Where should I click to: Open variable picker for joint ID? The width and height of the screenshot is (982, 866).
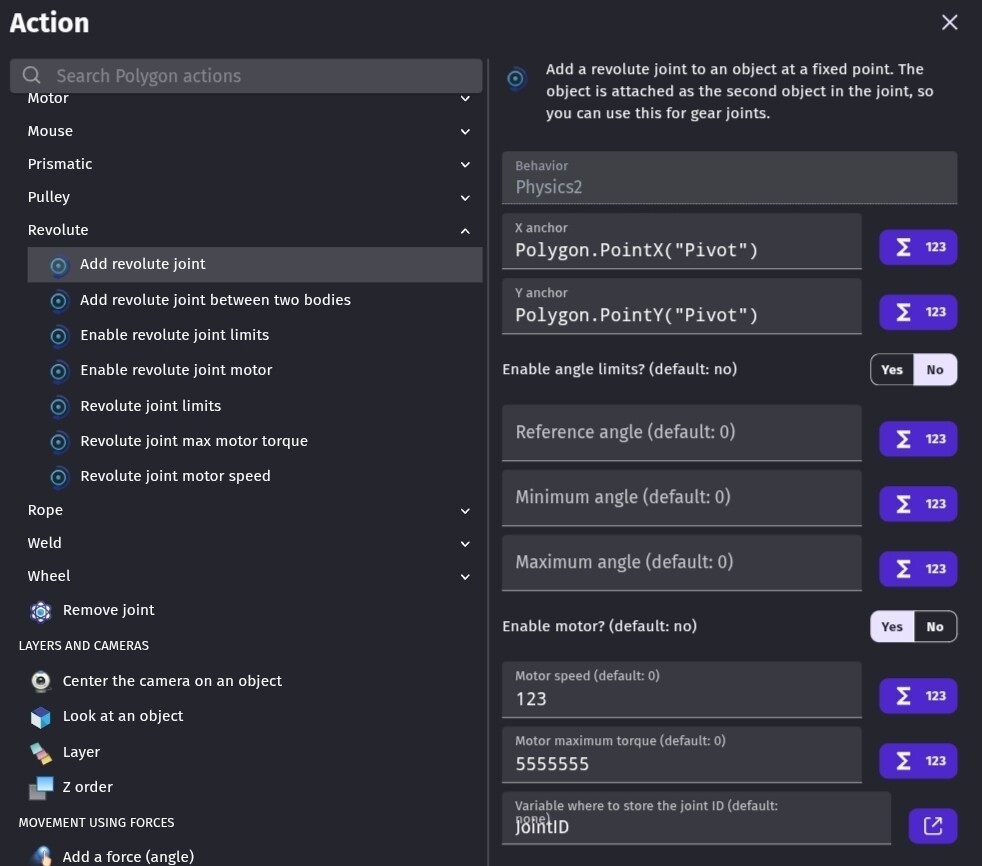pyautogui.click(x=932, y=826)
